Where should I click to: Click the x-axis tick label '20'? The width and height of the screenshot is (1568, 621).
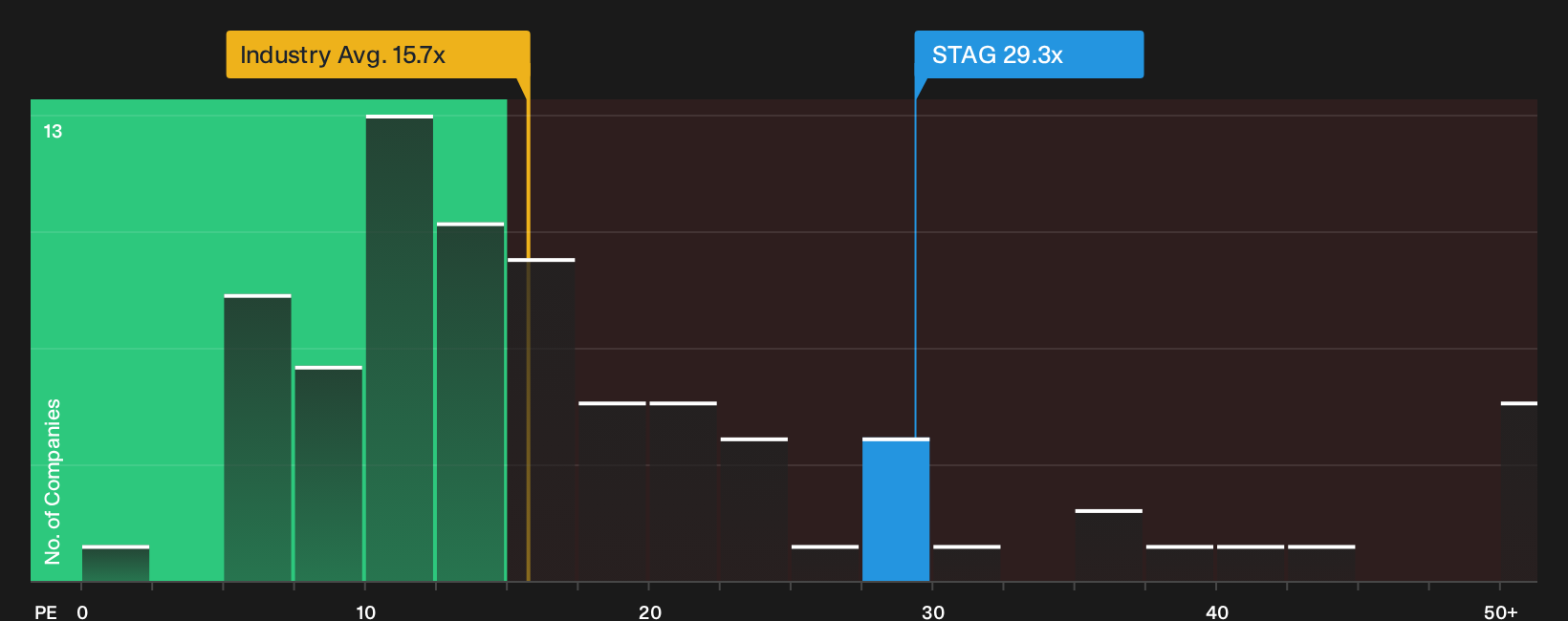[x=649, y=611]
